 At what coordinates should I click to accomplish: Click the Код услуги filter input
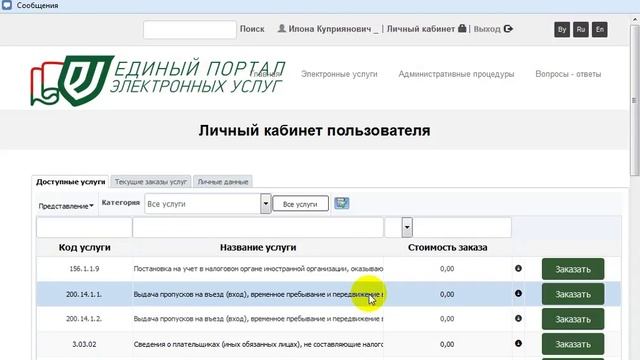pos(84,227)
